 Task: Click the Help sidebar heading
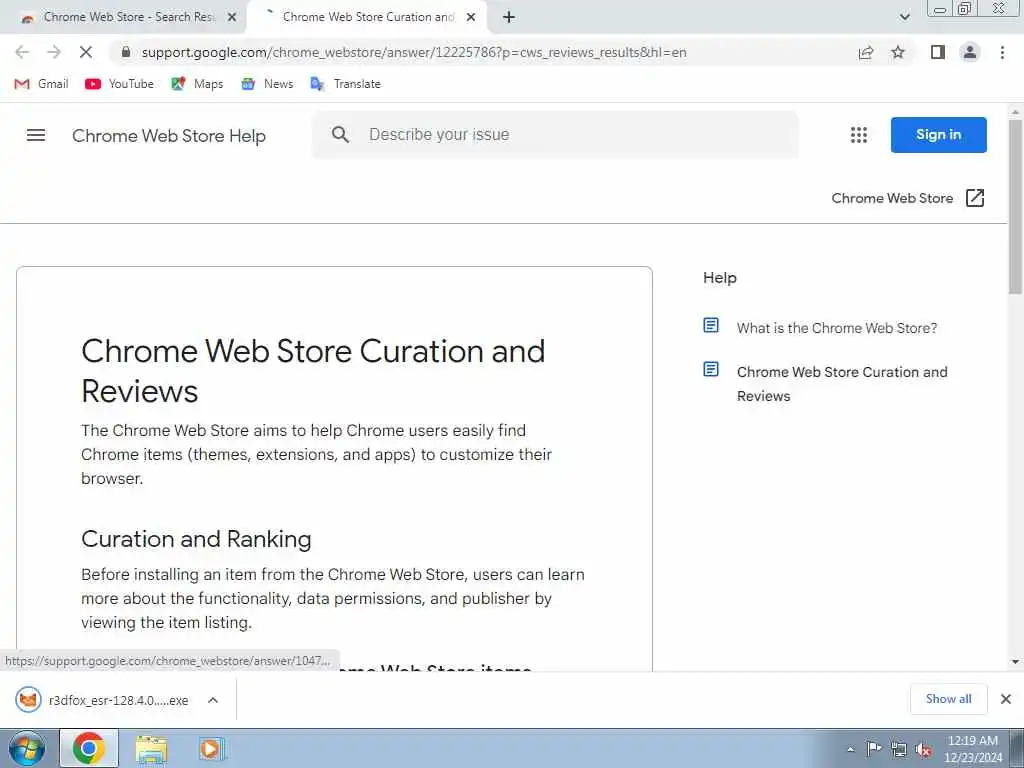[720, 278]
